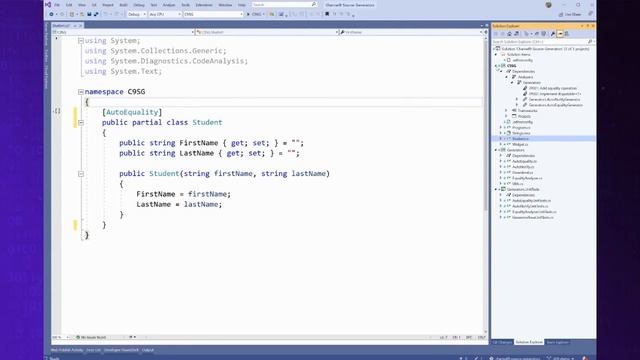
Task: Open the type navigation dropdown showing C9SG.Student
Action: [x=267, y=32]
